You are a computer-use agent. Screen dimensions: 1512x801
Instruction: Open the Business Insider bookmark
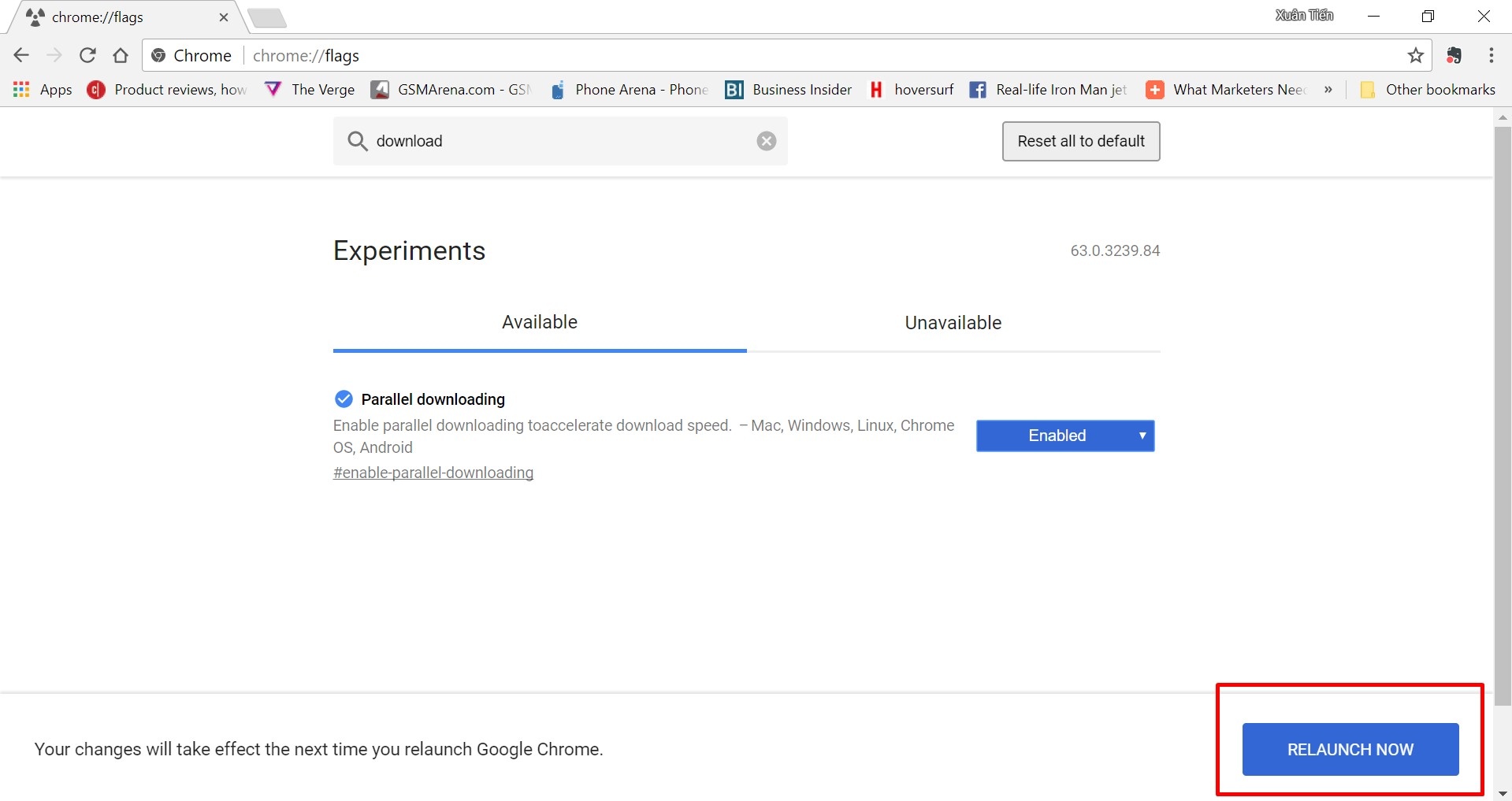coord(801,89)
